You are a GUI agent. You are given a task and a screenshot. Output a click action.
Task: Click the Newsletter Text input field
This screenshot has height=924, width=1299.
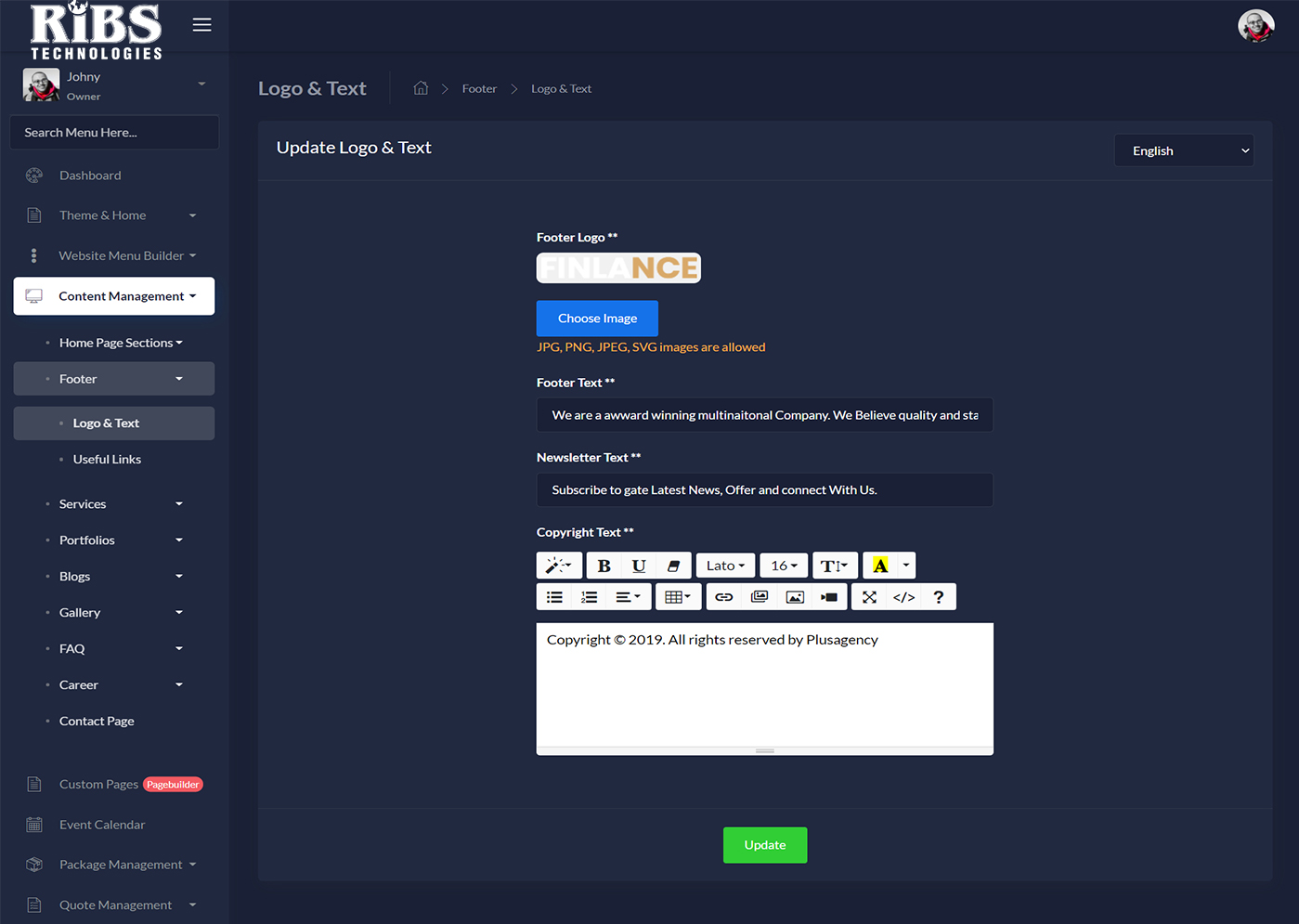click(x=764, y=490)
